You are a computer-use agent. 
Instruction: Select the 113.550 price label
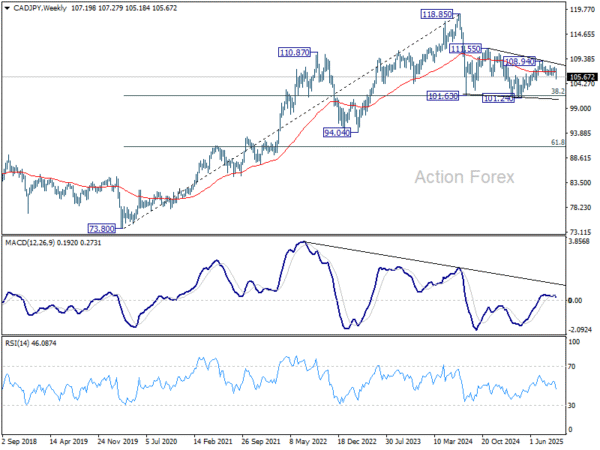(x=468, y=48)
